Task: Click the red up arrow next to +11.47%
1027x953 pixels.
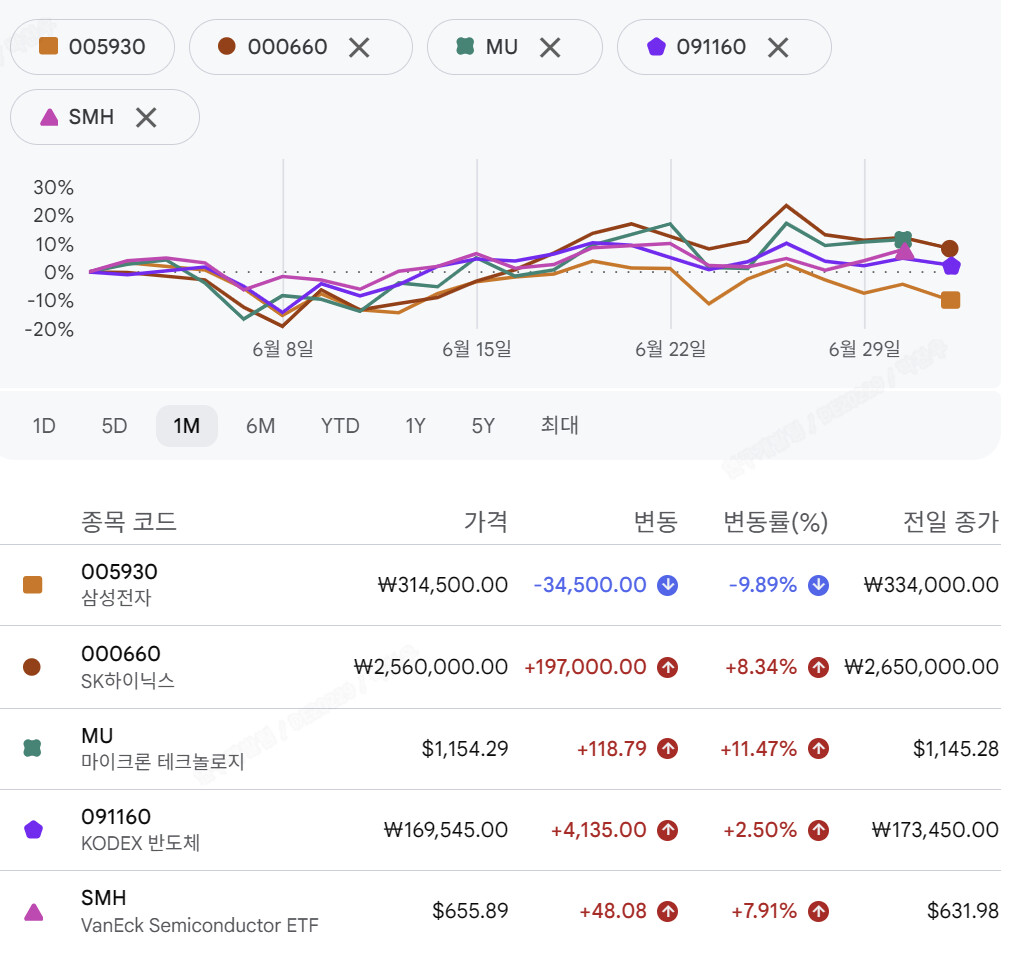Action: [818, 748]
